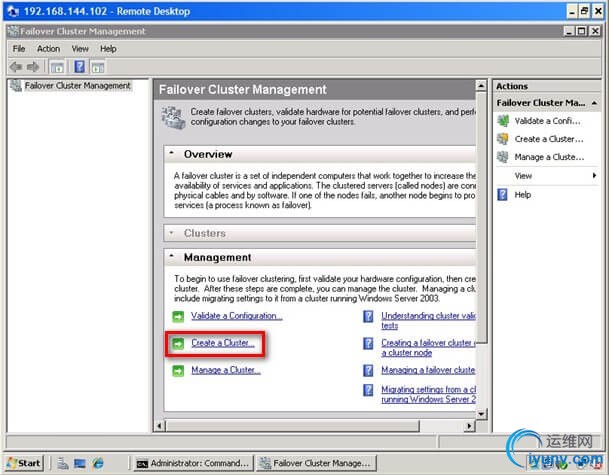Image resolution: width=609 pixels, height=475 pixels.
Task: Open the Validate a Configuration link
Action: point(237,316)
